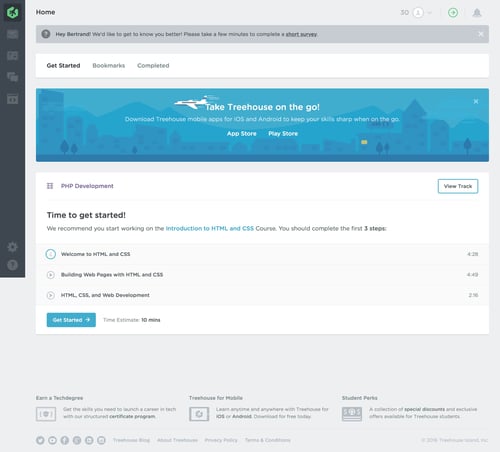Open settings via the sidebar gear icon
The image size is (500, 452).
pos(13,247)
